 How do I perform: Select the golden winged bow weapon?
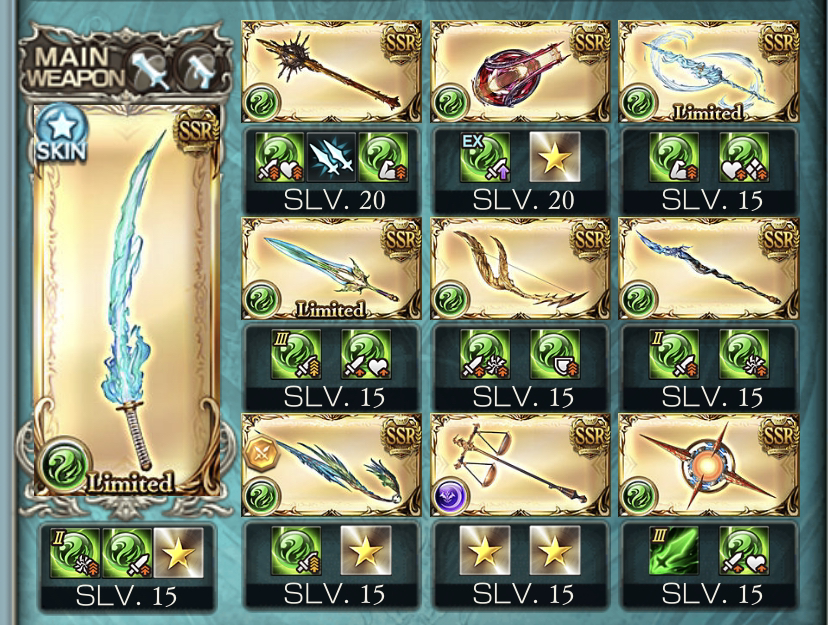(x=520, y=269)
